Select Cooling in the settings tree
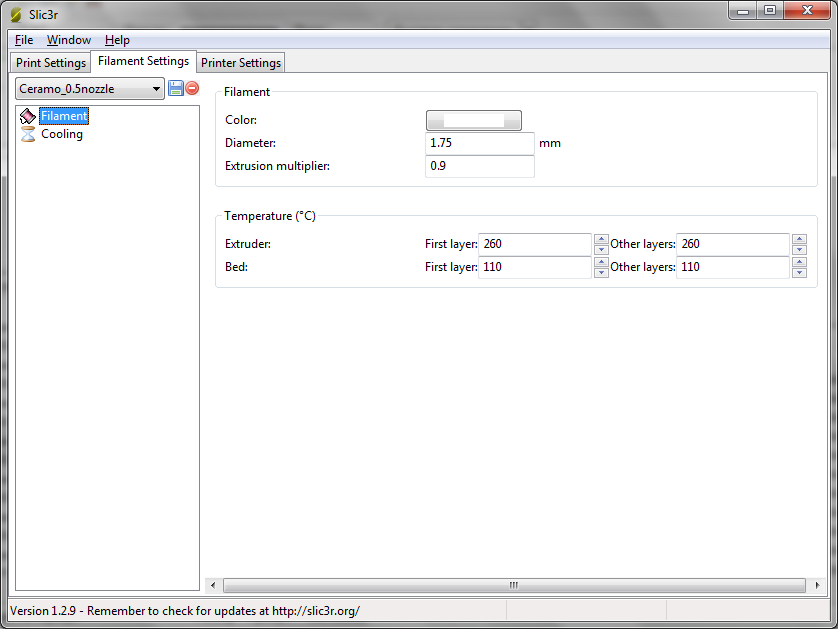 click(x=62, y=134)
